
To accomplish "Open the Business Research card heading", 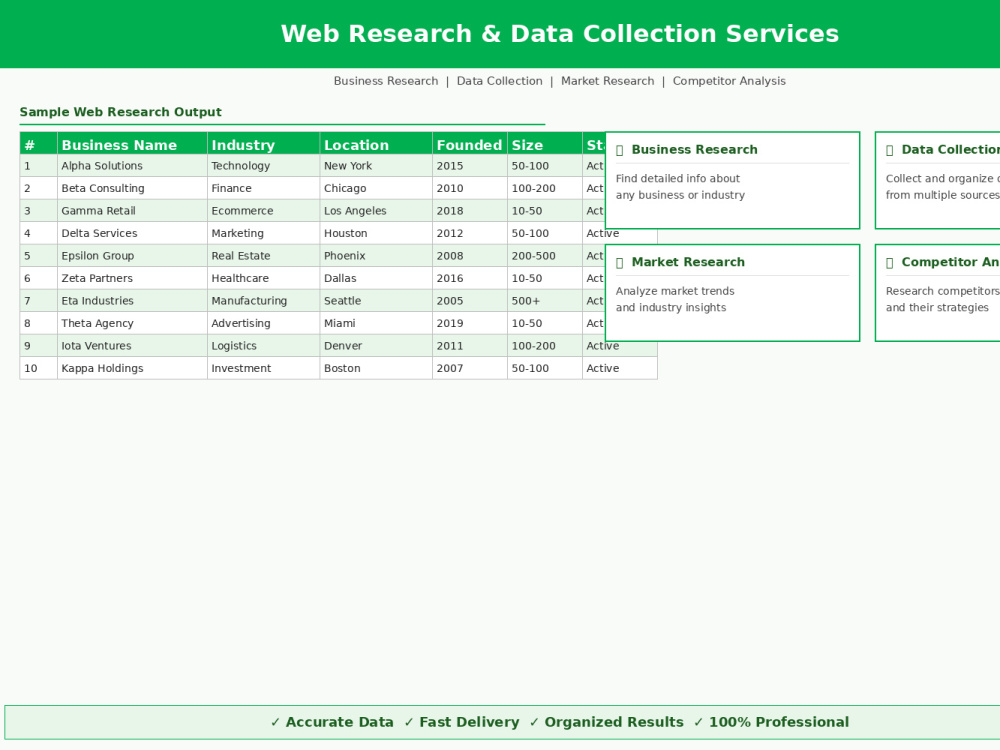I will pos(695,150).
